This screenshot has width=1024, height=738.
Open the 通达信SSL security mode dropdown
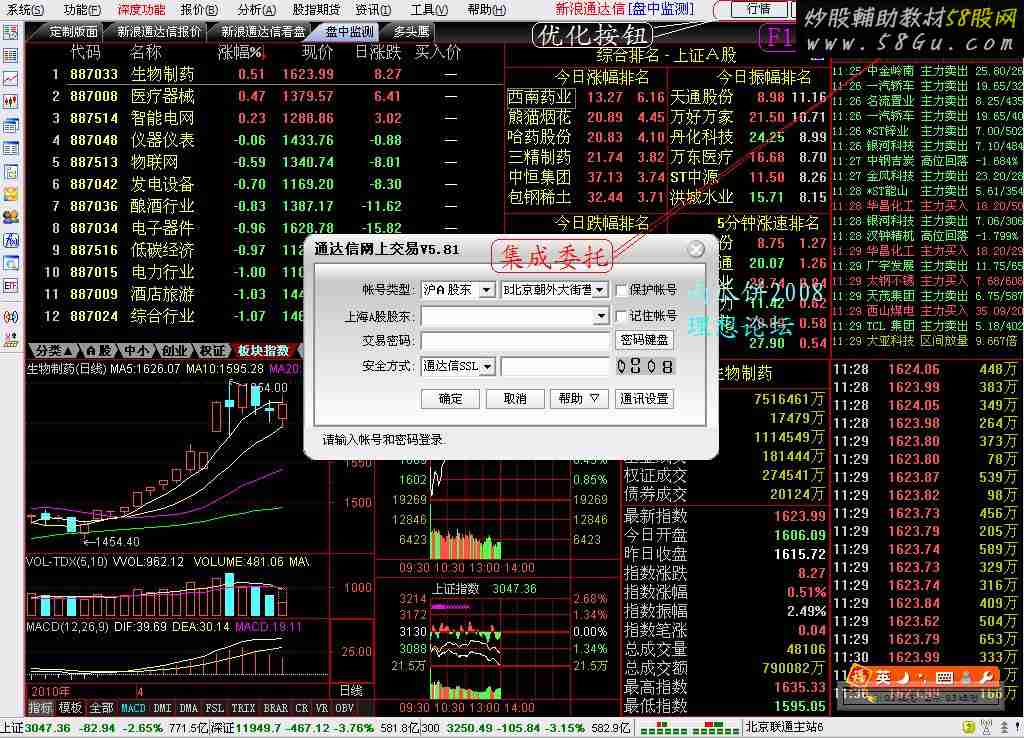point(487,366)
